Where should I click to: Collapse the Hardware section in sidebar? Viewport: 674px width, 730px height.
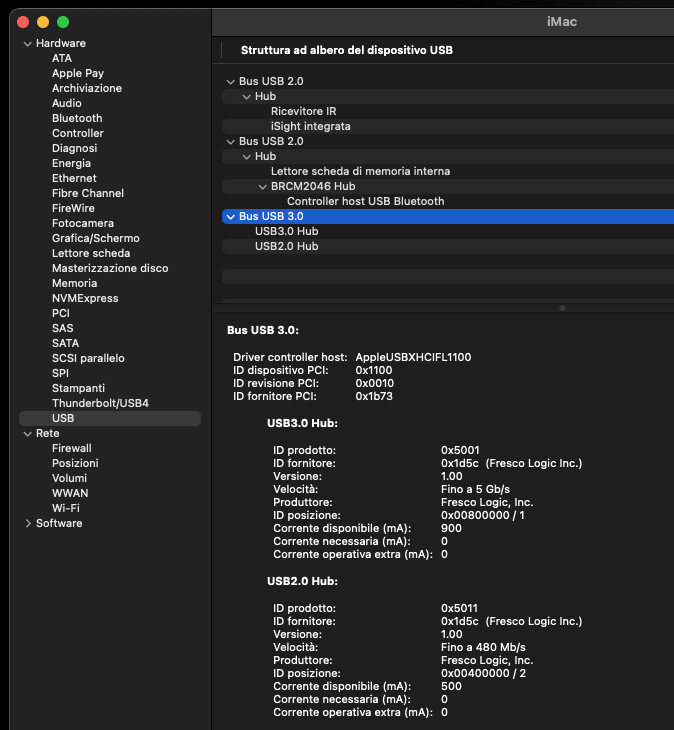pyautogui.click(x=27, y=44)
